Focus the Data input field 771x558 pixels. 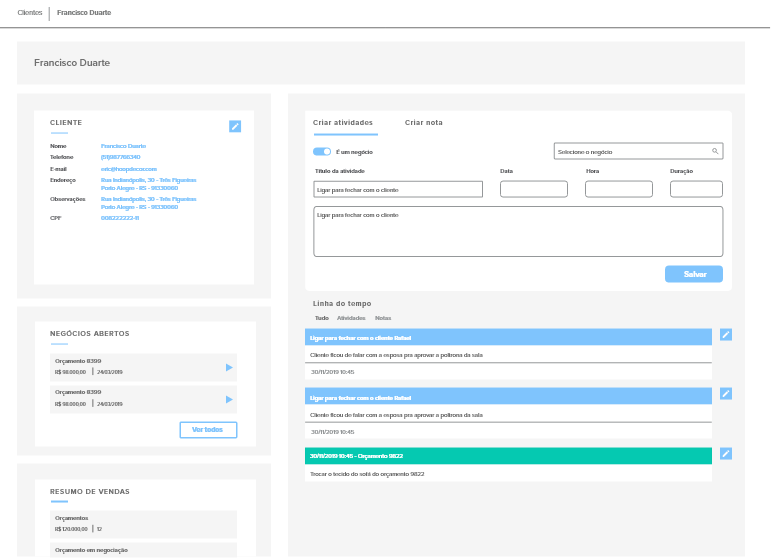[533, 189]
